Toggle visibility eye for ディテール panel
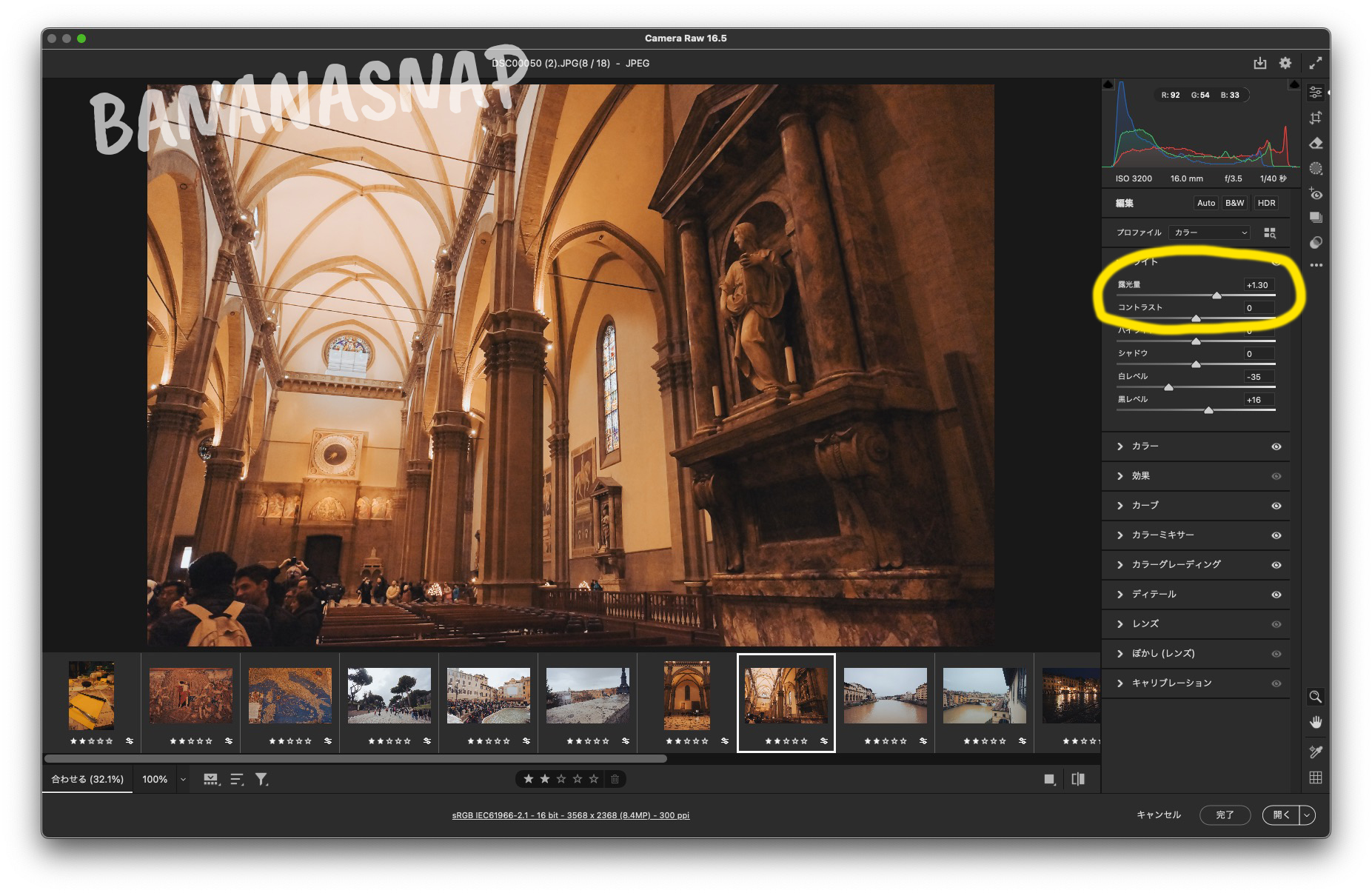 click(x=1276, y=595)
